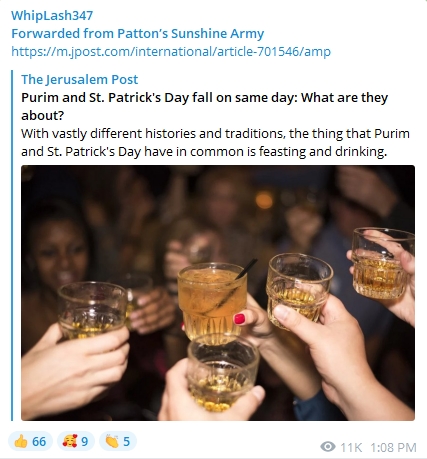Open the Purim and St. Patrick's Day headline
Image resolution: width=427 pixels, height=459 pixels.
204,106
